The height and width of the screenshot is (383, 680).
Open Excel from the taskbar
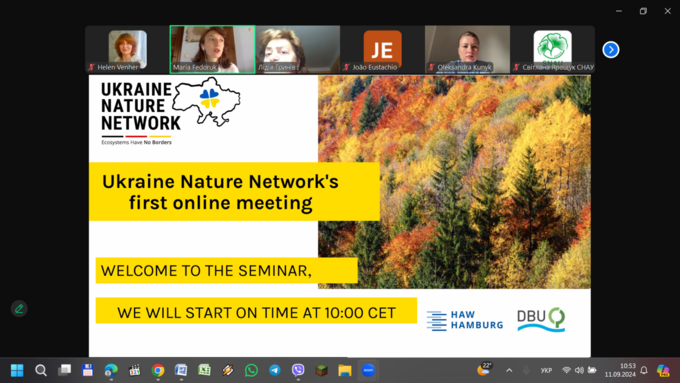(204, 370)
